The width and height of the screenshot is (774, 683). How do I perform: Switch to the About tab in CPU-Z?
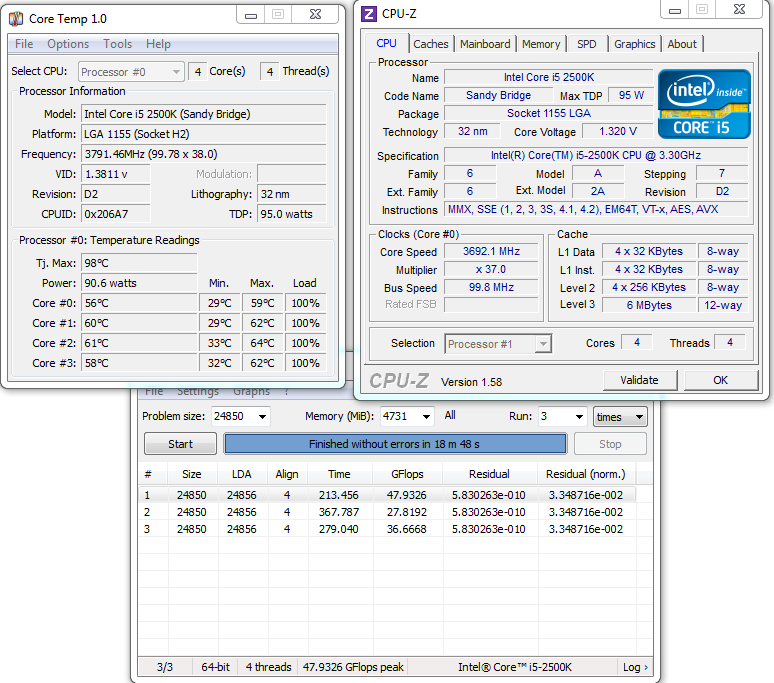(x=682, y=44)
